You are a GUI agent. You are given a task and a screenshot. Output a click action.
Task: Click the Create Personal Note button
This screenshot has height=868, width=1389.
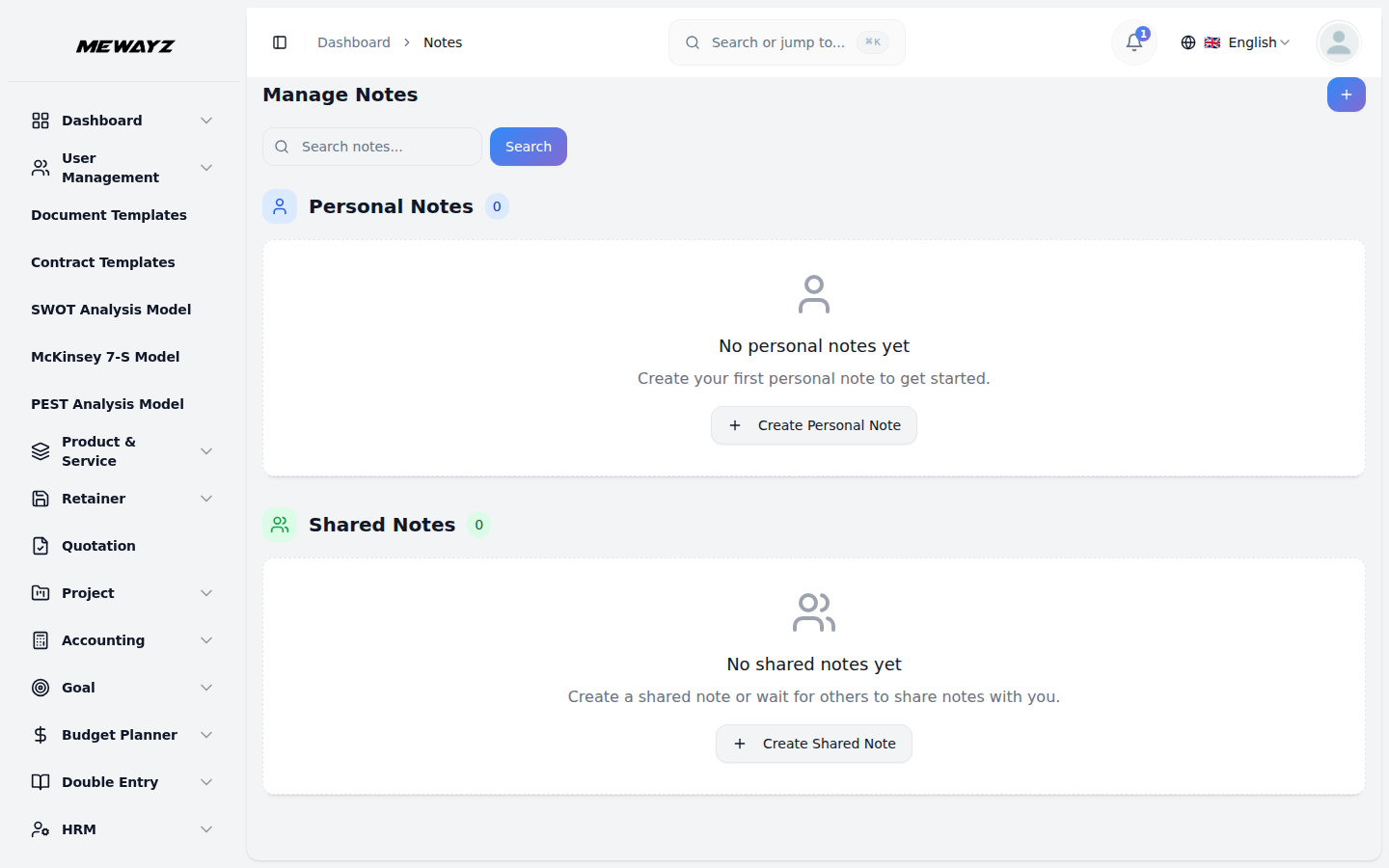(813, 424)
